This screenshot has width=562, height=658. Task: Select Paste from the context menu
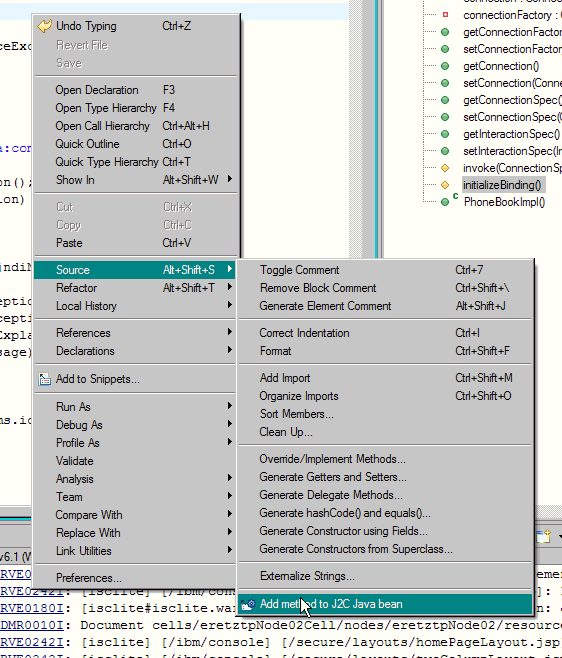coord(135,243)
